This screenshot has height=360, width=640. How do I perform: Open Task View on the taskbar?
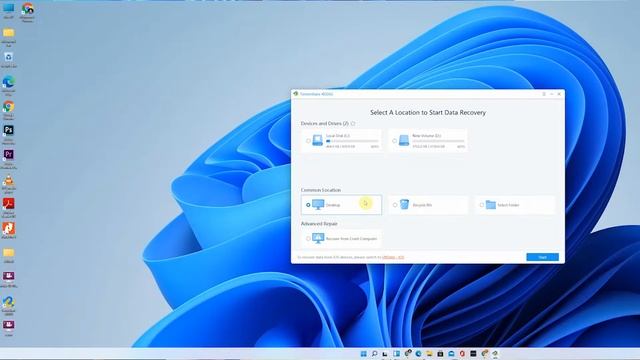click(x=385, y=353)
